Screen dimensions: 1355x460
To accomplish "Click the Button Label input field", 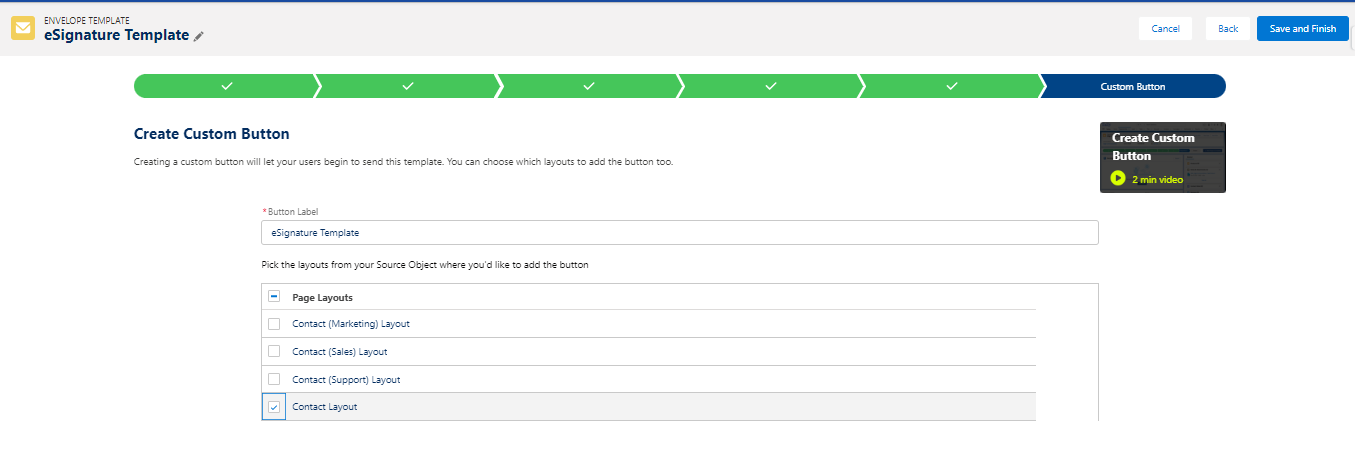I will 679,232.
